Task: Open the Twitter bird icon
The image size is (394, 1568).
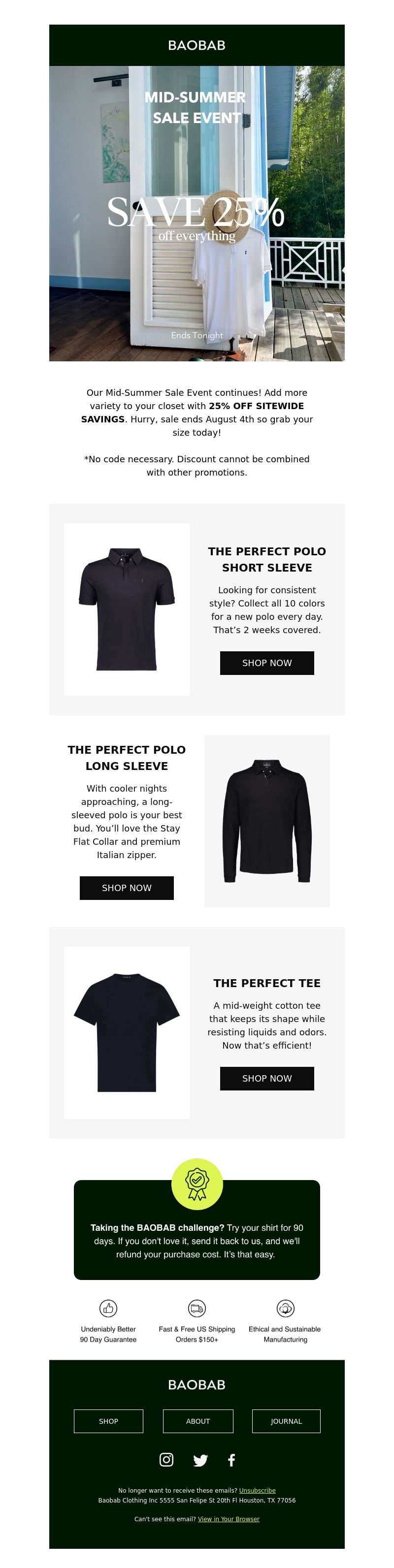Action: 200,1460
